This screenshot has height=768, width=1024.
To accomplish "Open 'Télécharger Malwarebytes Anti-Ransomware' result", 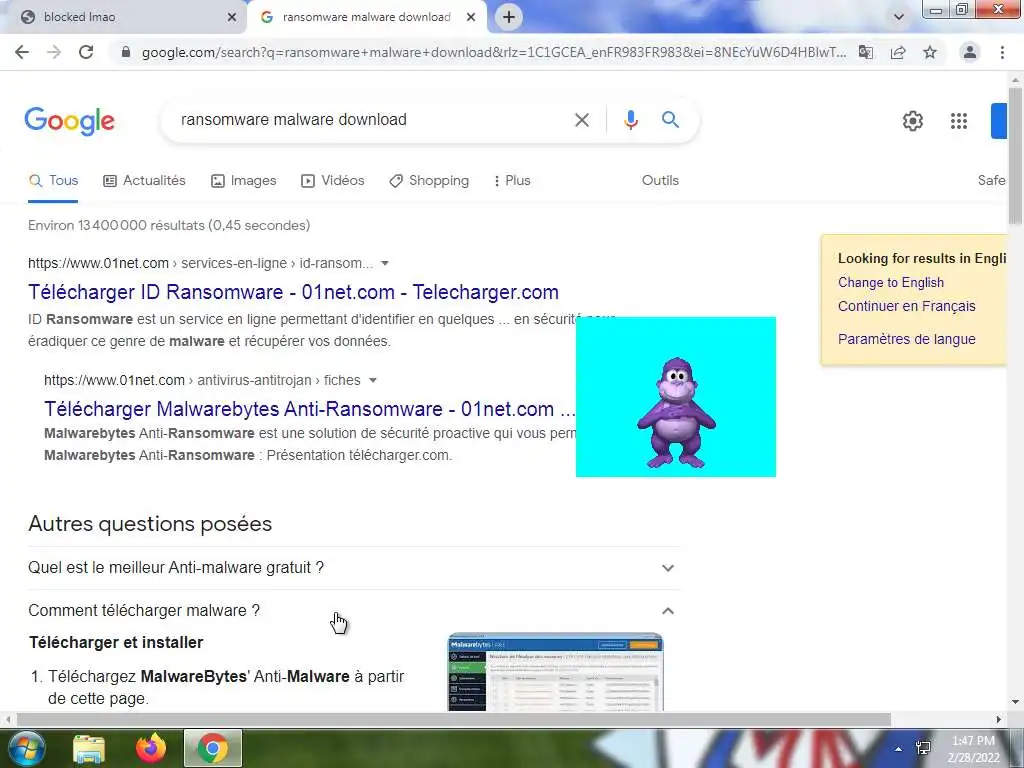I will (310, 409).
